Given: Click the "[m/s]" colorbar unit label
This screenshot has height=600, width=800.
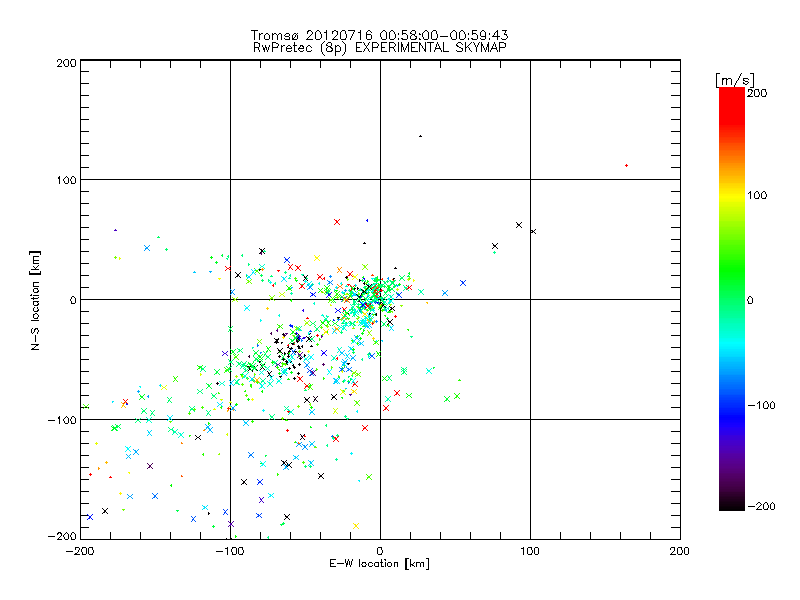Looking at the screenshot, I should [x=735, y=80].
